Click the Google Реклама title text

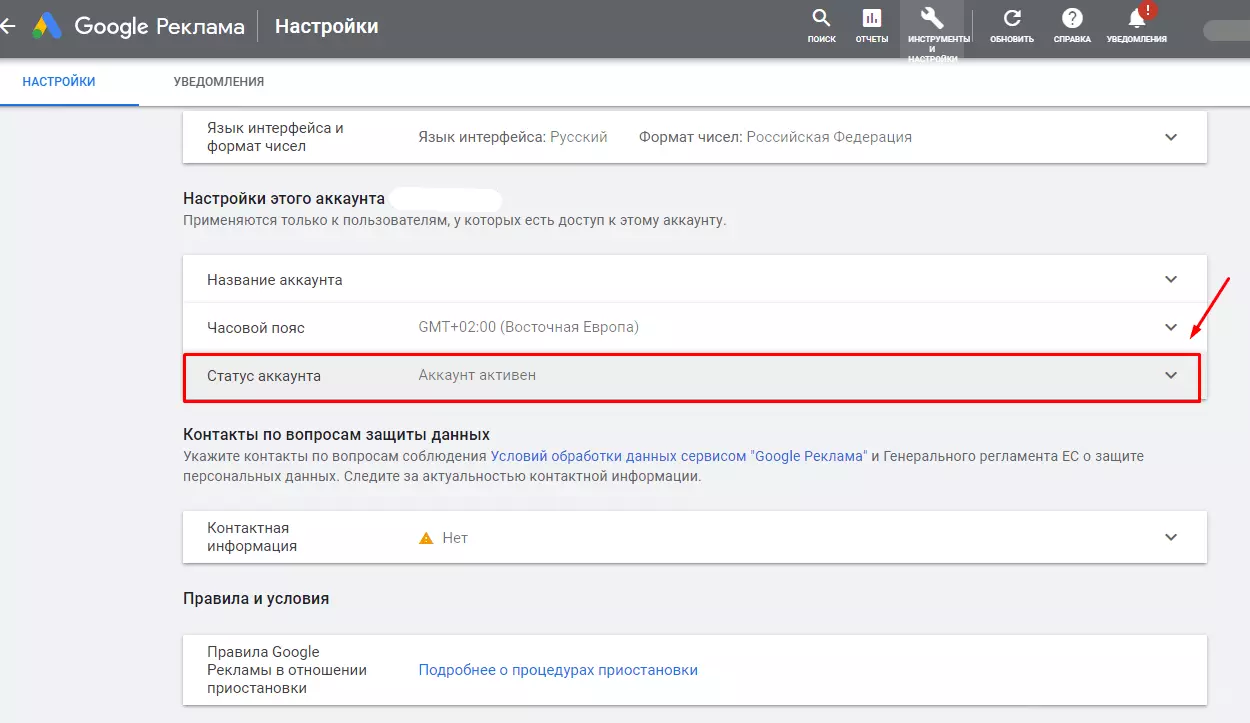click(159, 26)
